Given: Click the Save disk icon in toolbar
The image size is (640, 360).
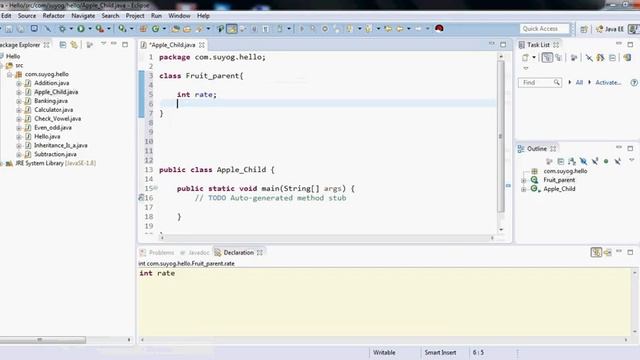Looking at the screenshot, I should point(9,29).
